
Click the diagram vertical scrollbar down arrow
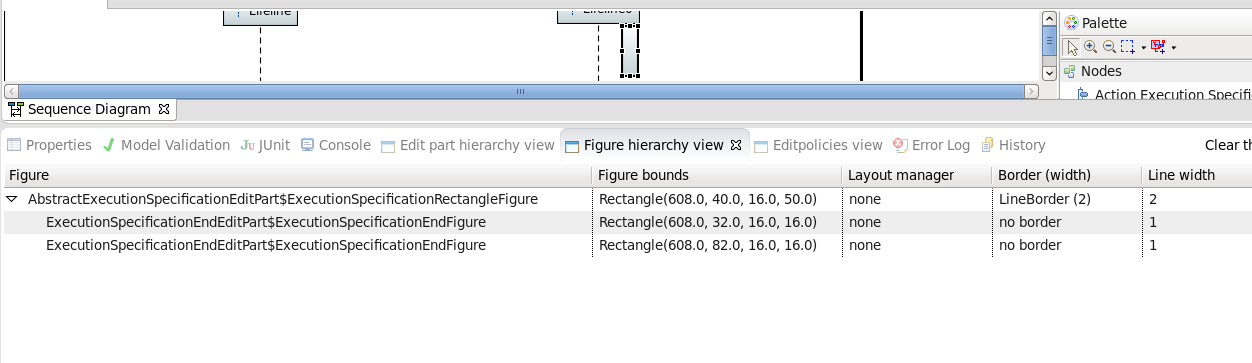(1049, 73)
